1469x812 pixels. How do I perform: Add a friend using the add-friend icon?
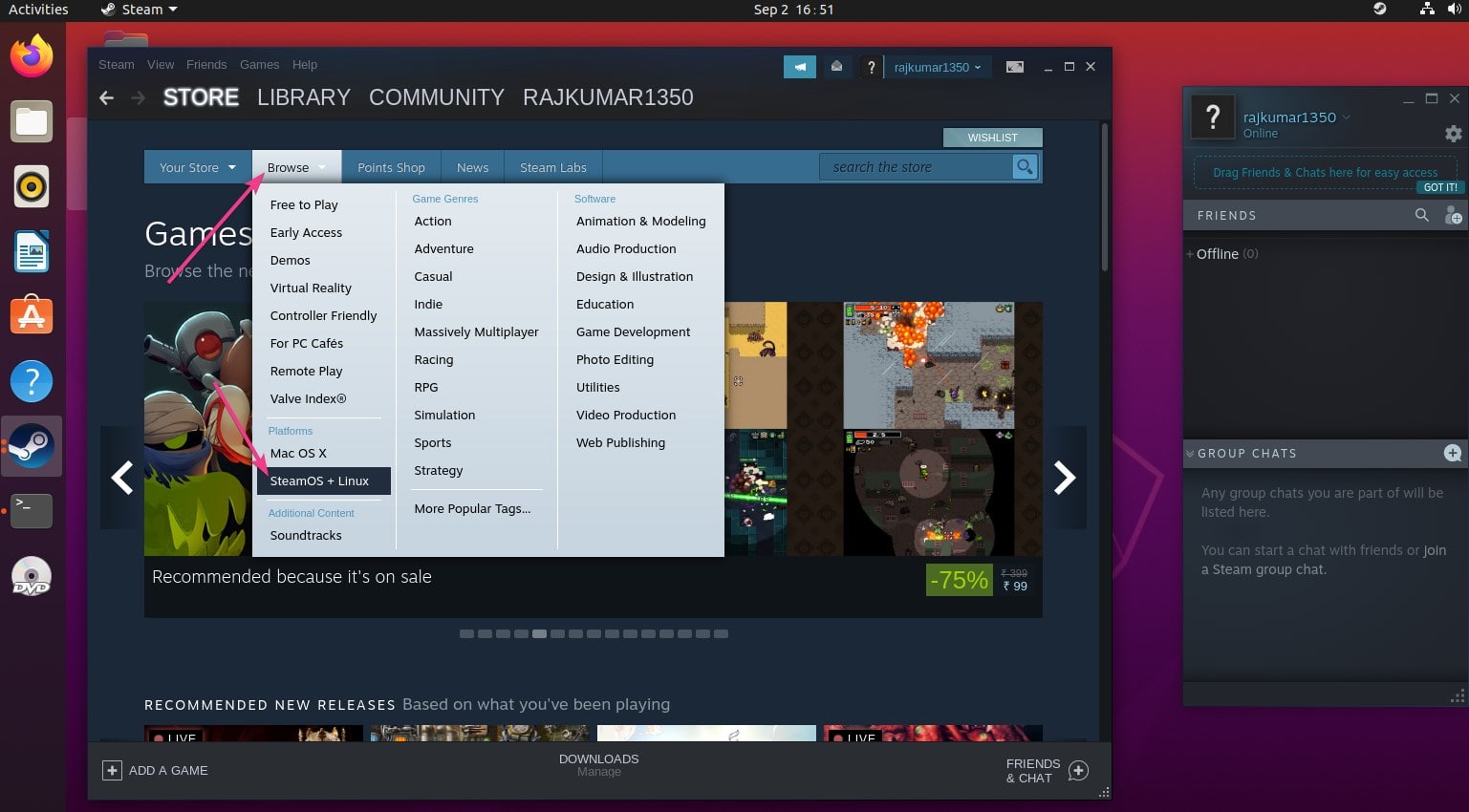click(1454, 216)
